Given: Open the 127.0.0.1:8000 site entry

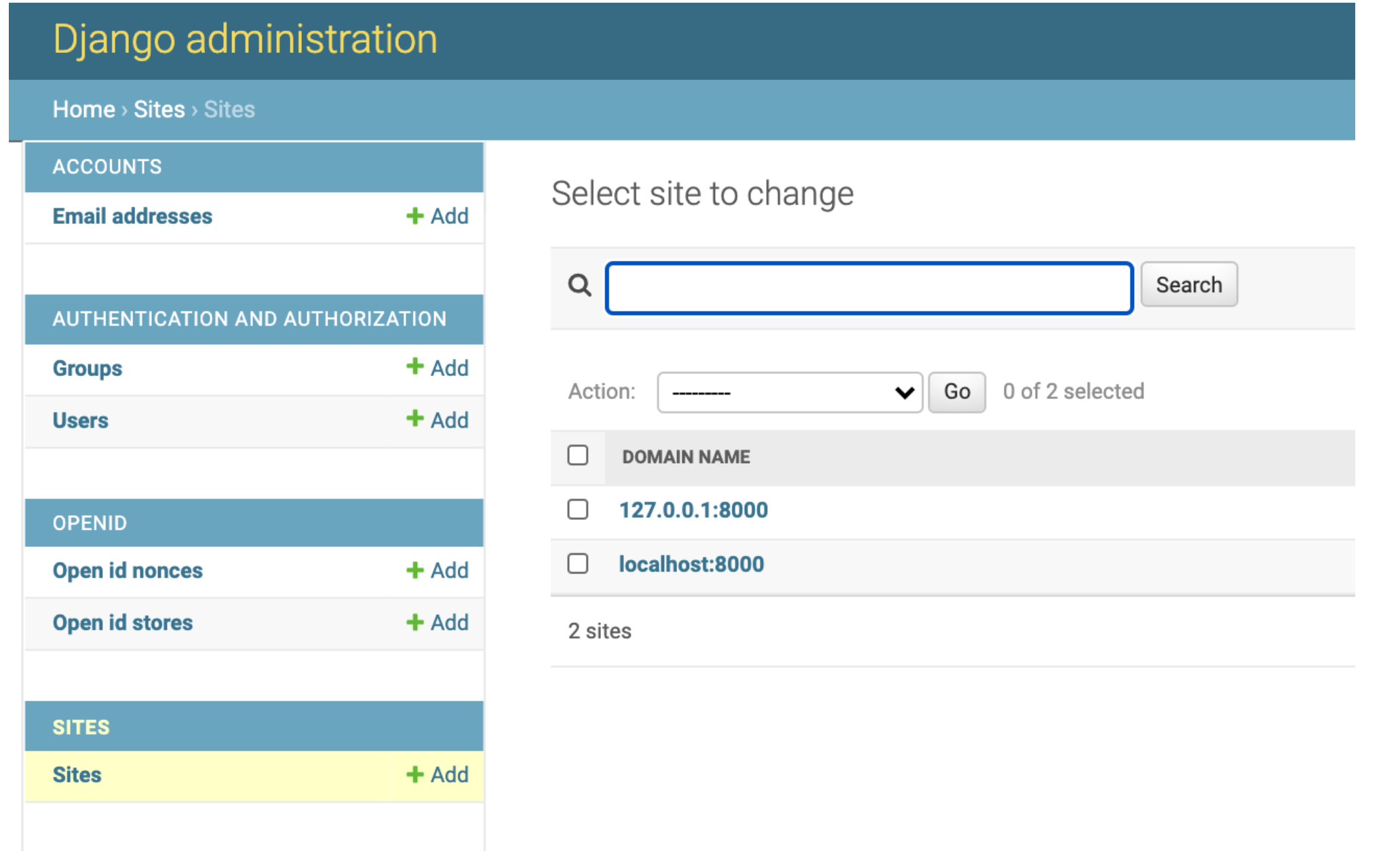Looking at the screenshot, I should 693,510.
